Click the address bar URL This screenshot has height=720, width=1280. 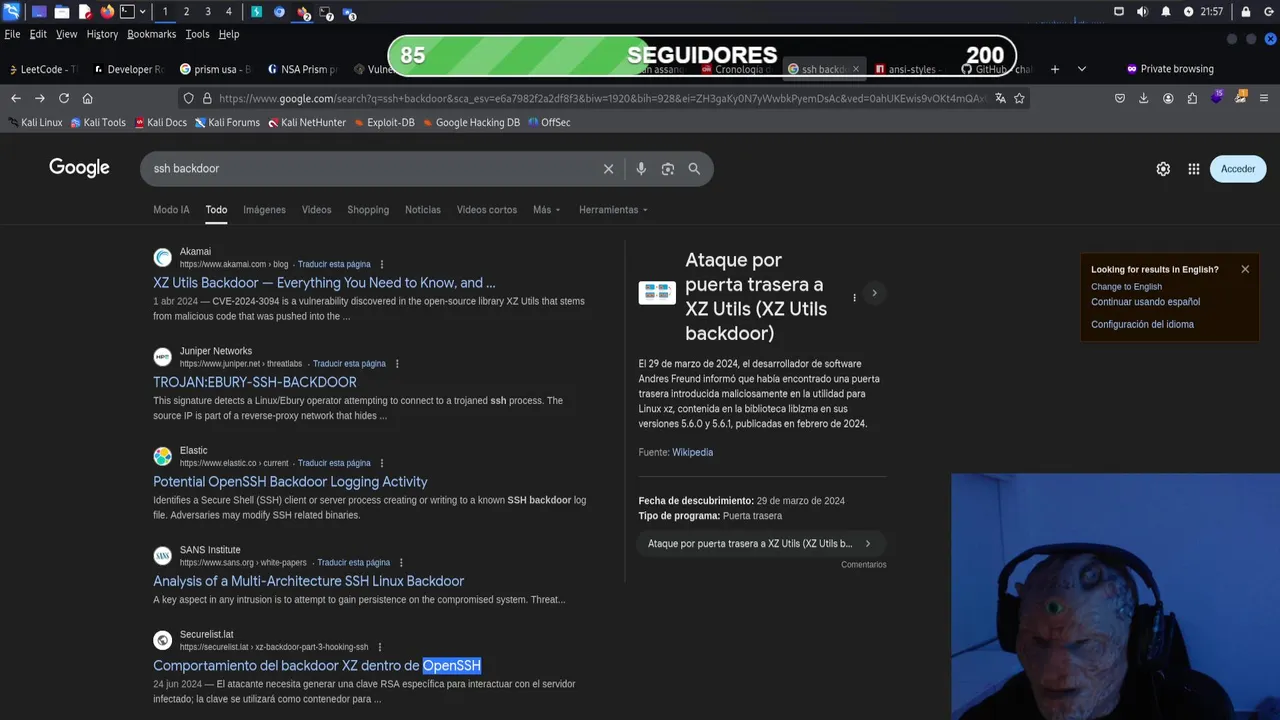coord(602,98)
